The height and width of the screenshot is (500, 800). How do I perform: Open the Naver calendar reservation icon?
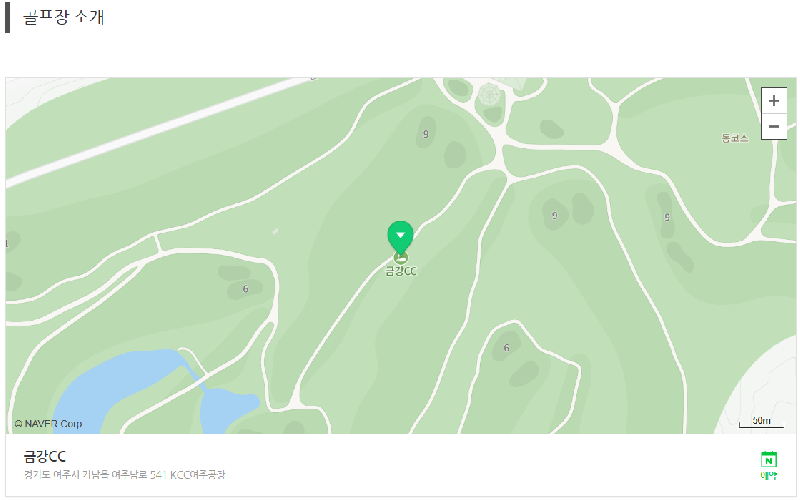(x=768, y=459)
